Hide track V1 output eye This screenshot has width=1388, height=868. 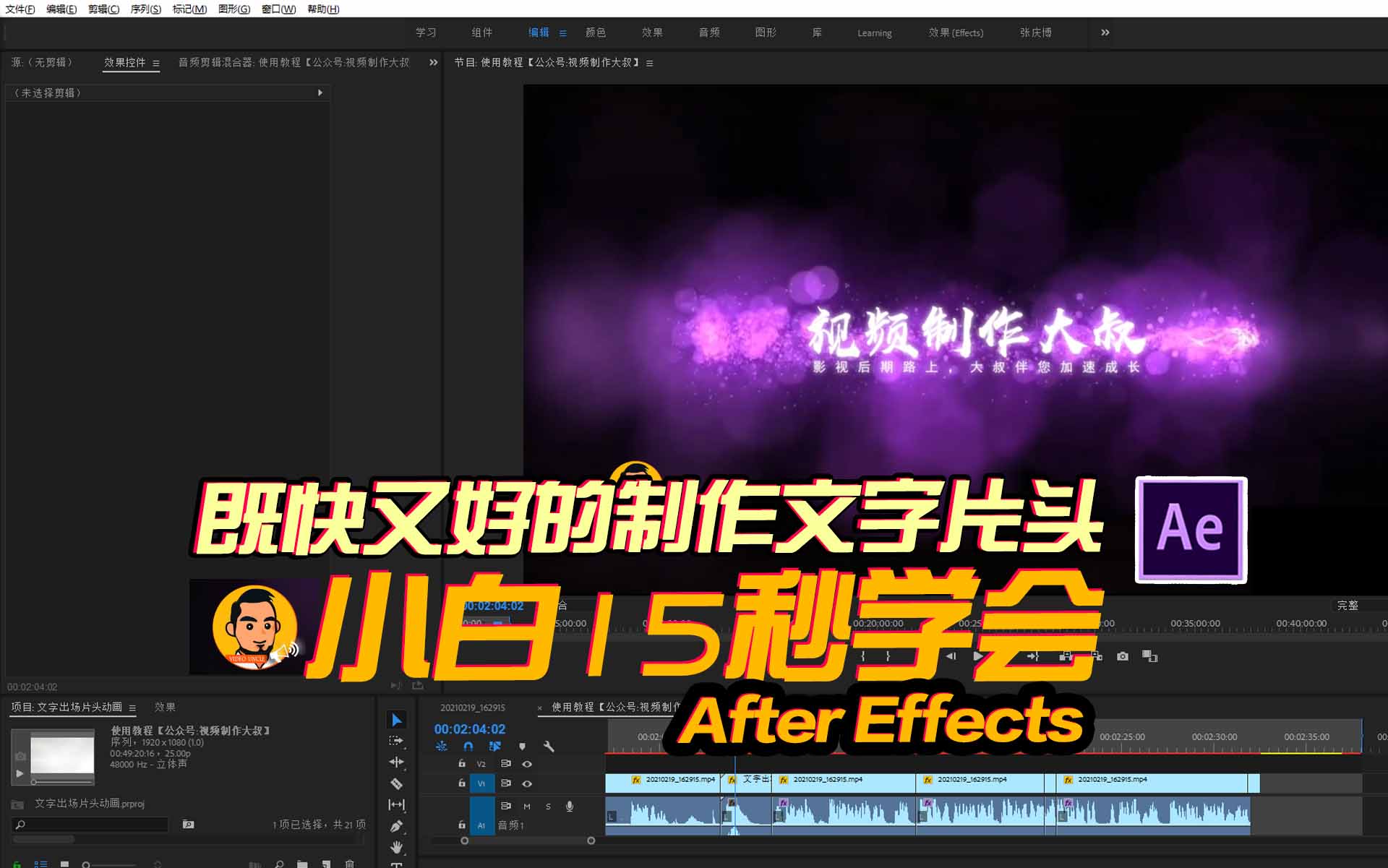pos(527,783)
